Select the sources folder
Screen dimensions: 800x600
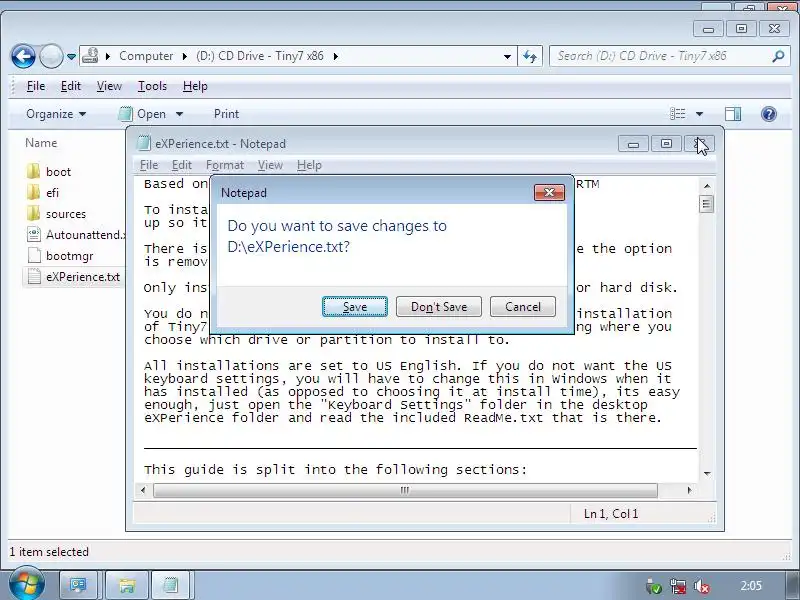[x=56, y=214]
